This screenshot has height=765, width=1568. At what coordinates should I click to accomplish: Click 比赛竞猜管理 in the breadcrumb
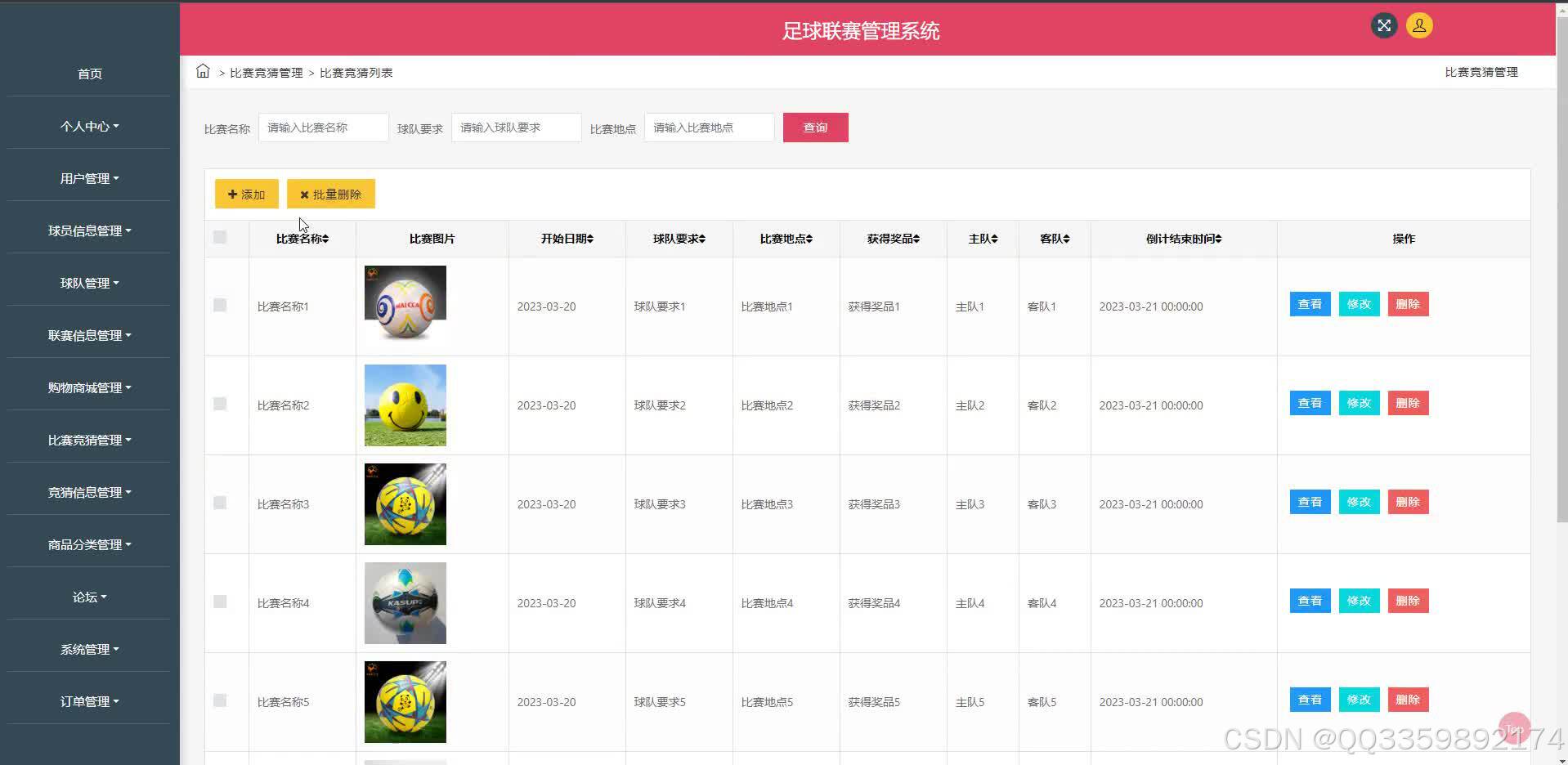[267, 73]
